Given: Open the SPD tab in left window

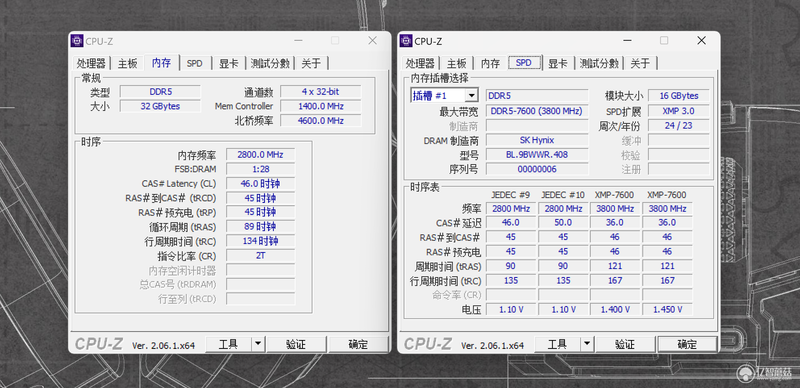Looking at the screenshot, I should [x=194, y=63].
